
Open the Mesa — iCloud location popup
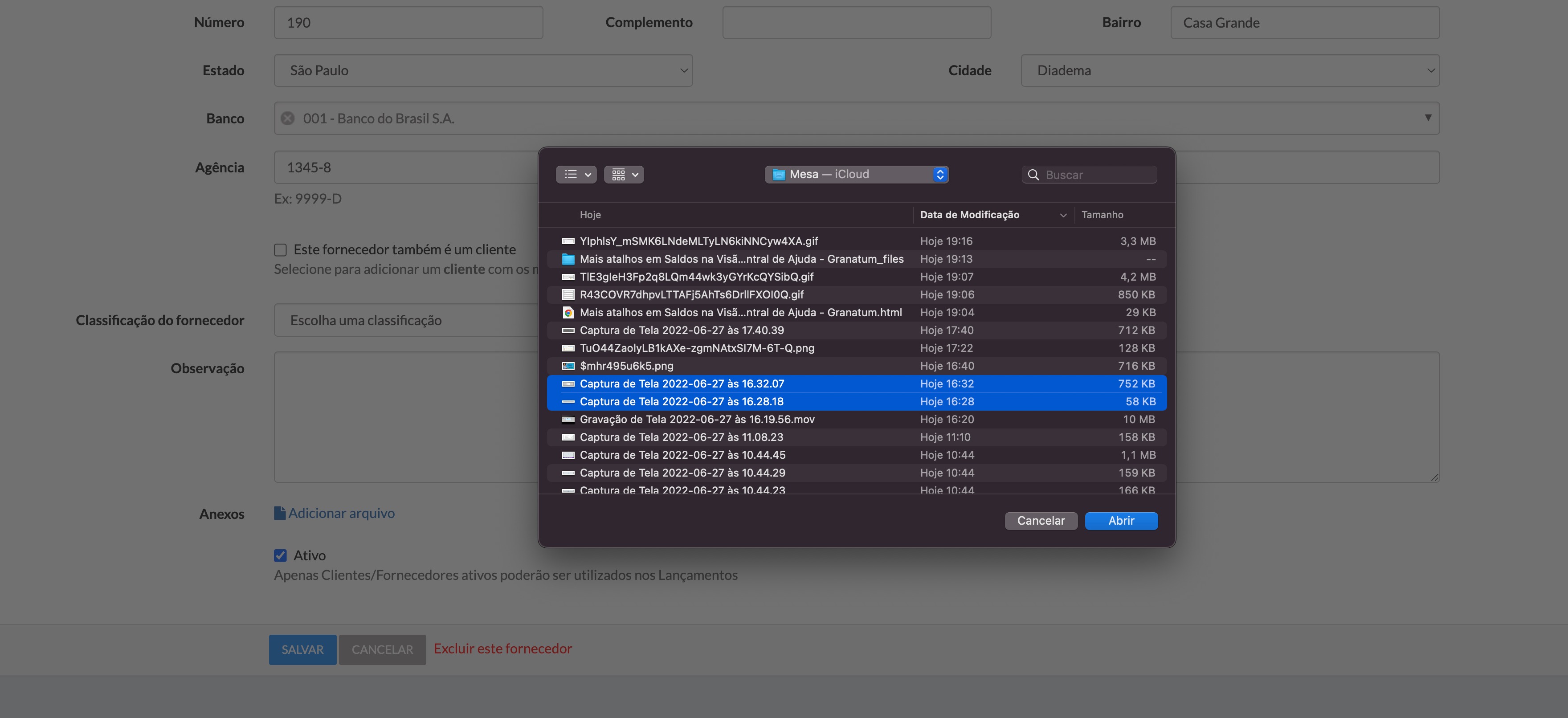857,175
